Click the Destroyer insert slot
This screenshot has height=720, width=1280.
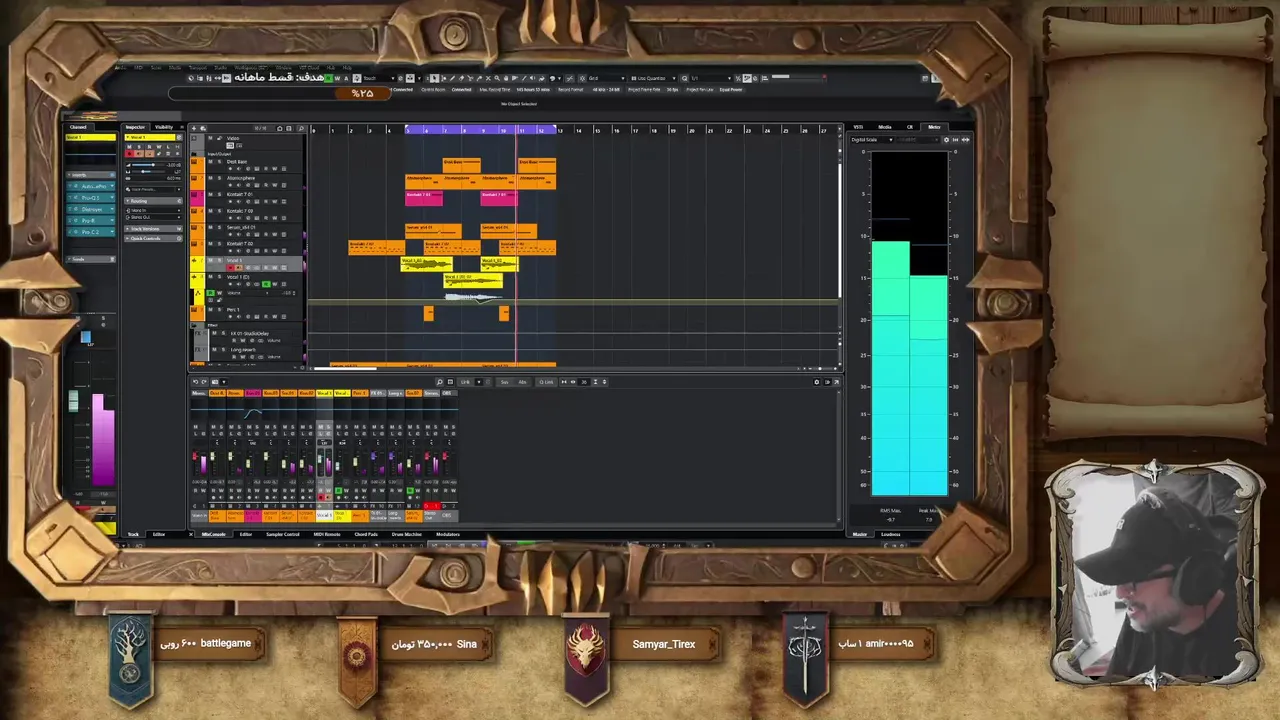pyautogui.click(x=91, y=209)
